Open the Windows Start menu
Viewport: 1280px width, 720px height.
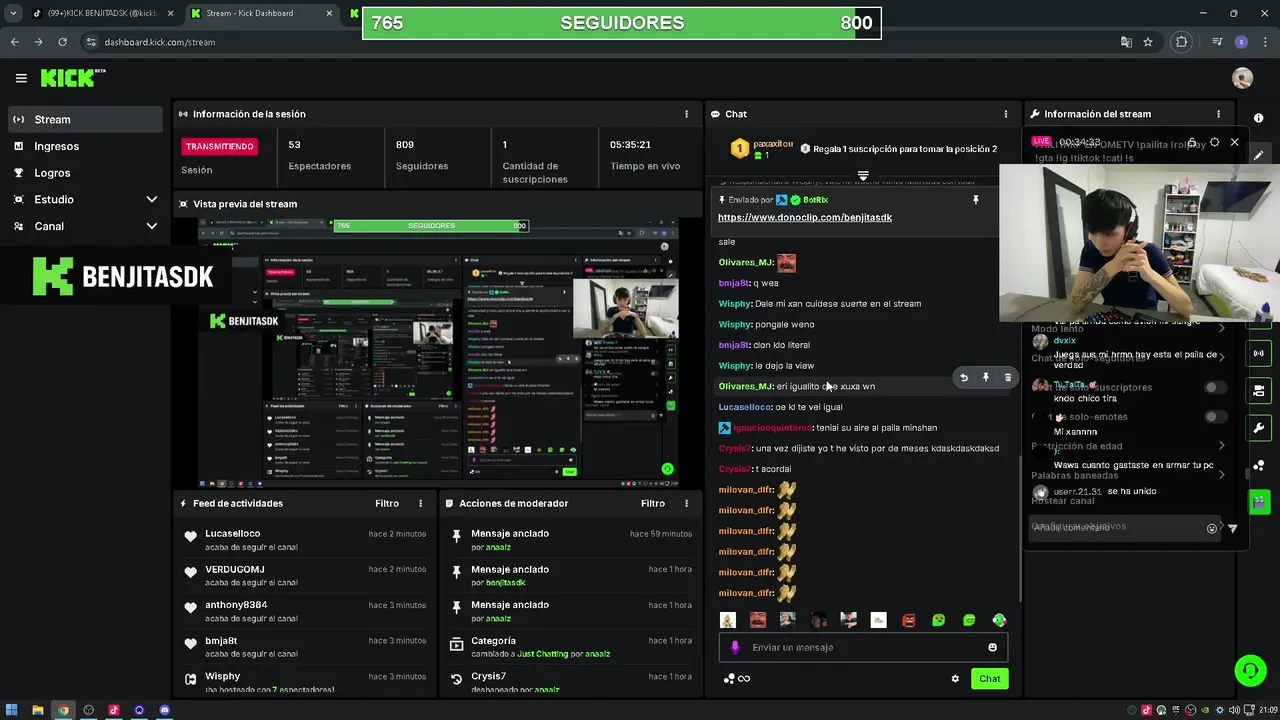(x=13, y=710)
